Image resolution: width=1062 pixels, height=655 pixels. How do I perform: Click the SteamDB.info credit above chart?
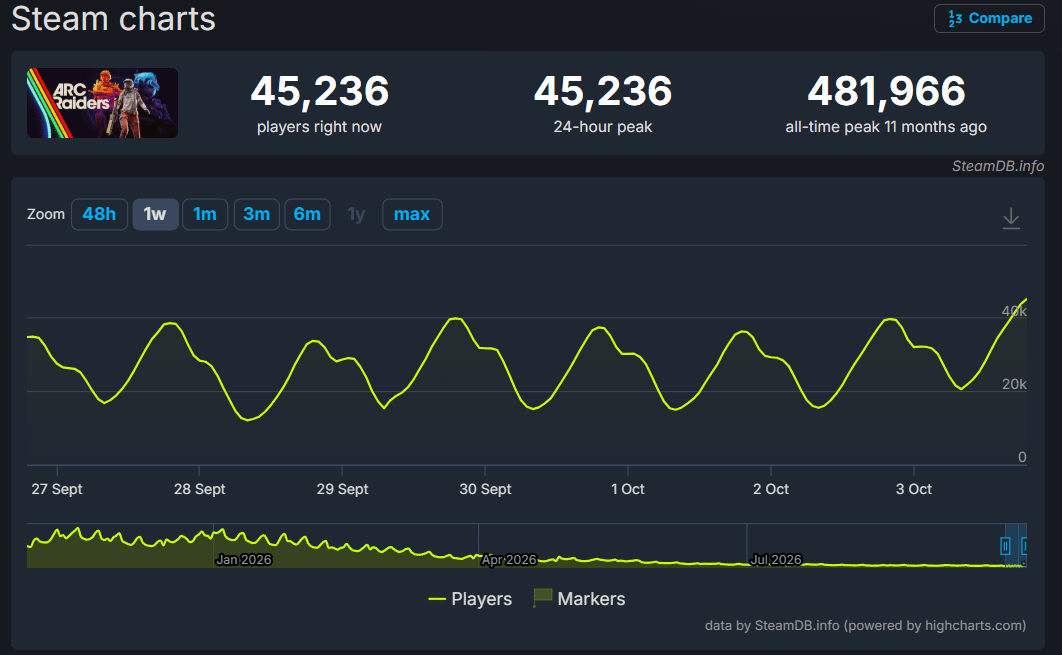(998, 167)
